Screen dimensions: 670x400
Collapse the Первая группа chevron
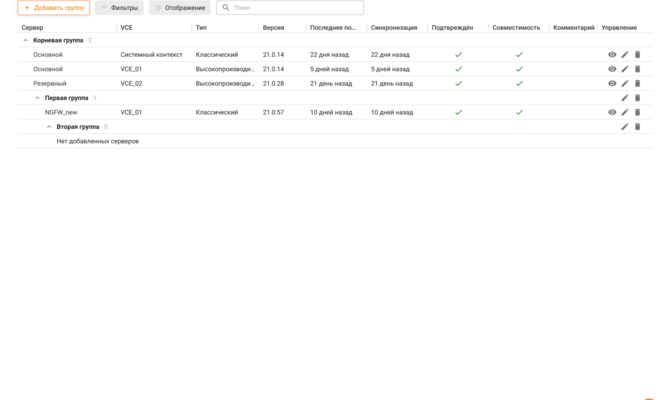pyautogui.click(x=38, y=98)
